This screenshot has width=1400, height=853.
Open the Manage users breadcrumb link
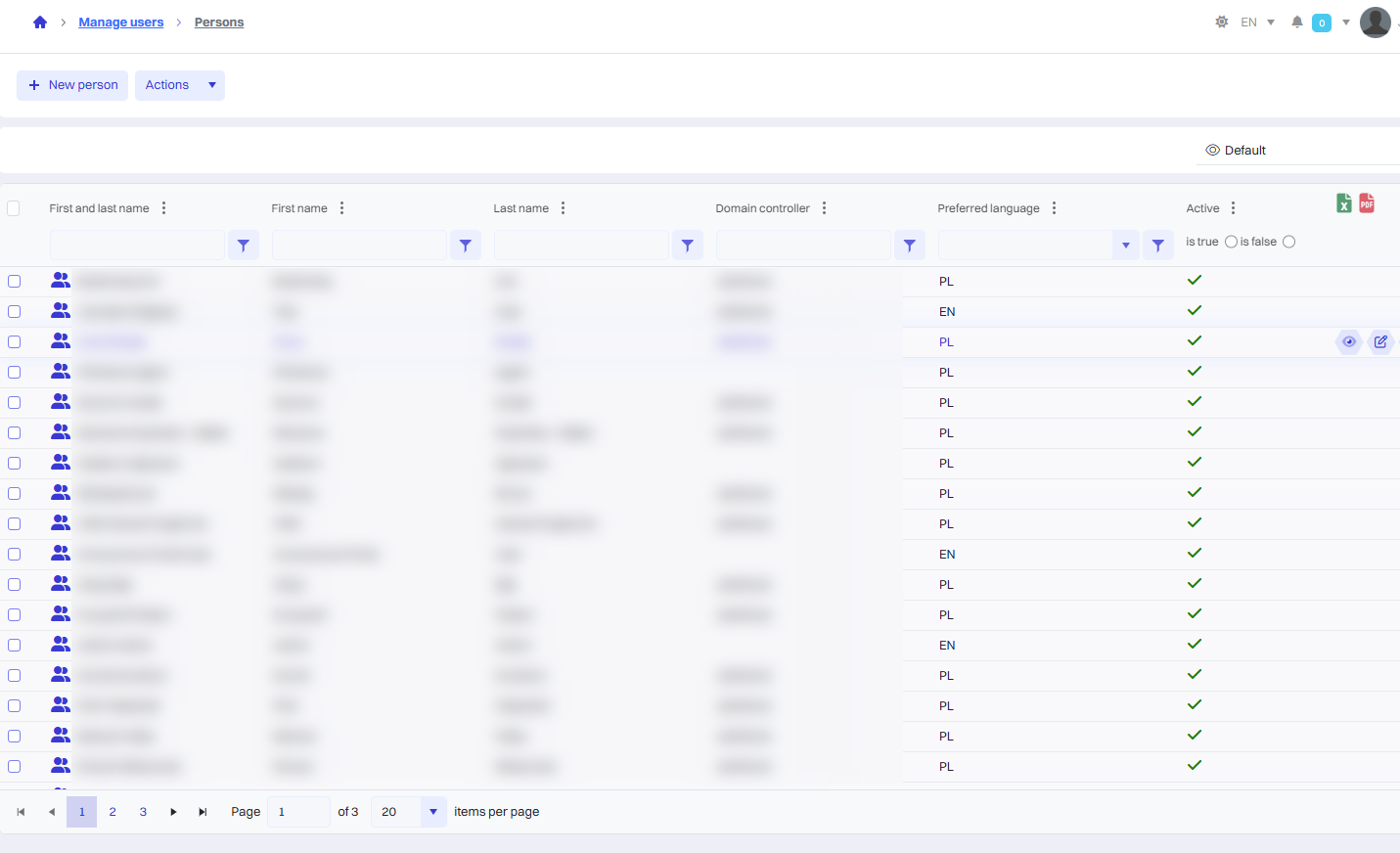coord(121,22)
